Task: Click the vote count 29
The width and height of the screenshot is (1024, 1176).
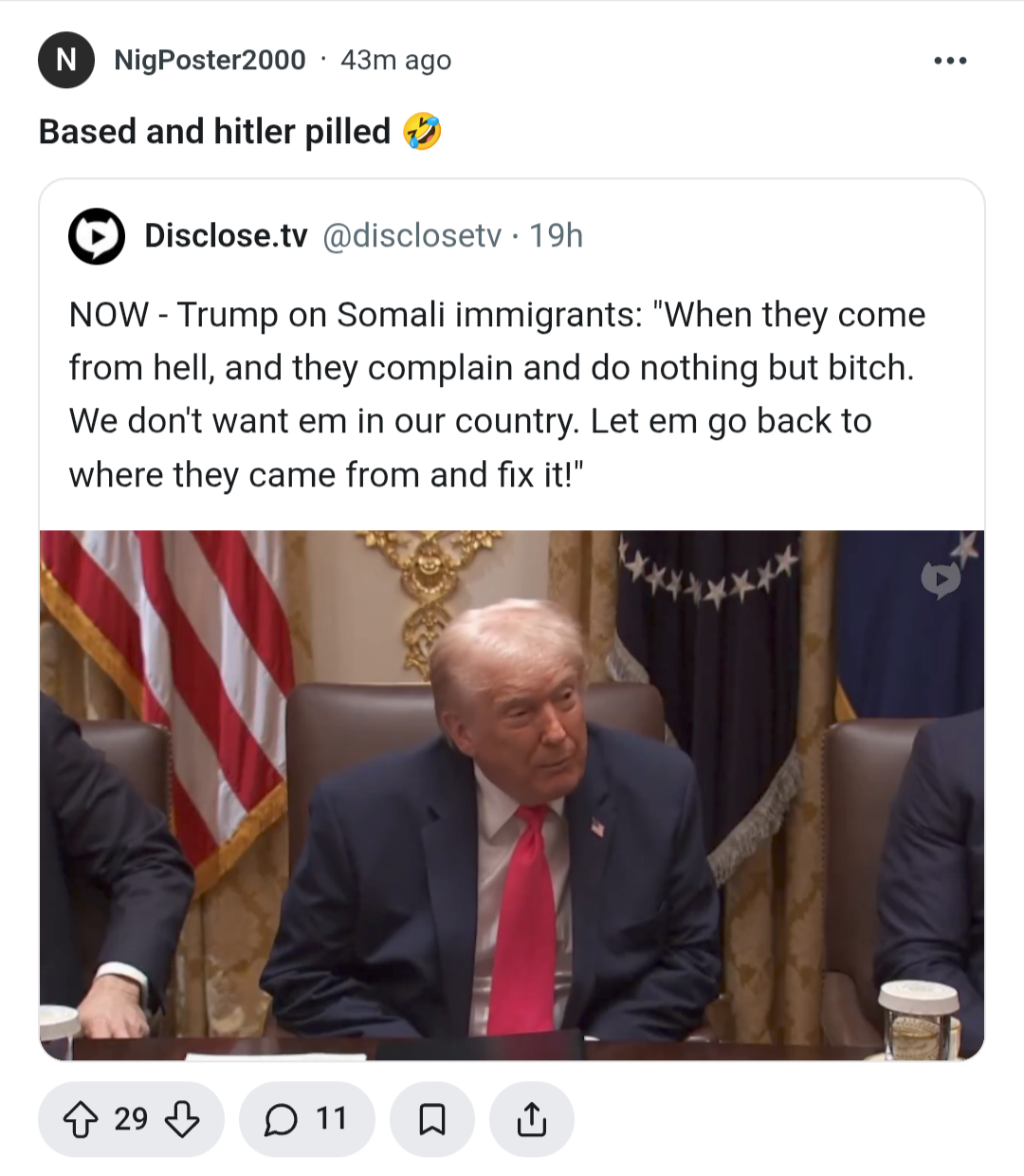Action: [x=131, y=1120]
